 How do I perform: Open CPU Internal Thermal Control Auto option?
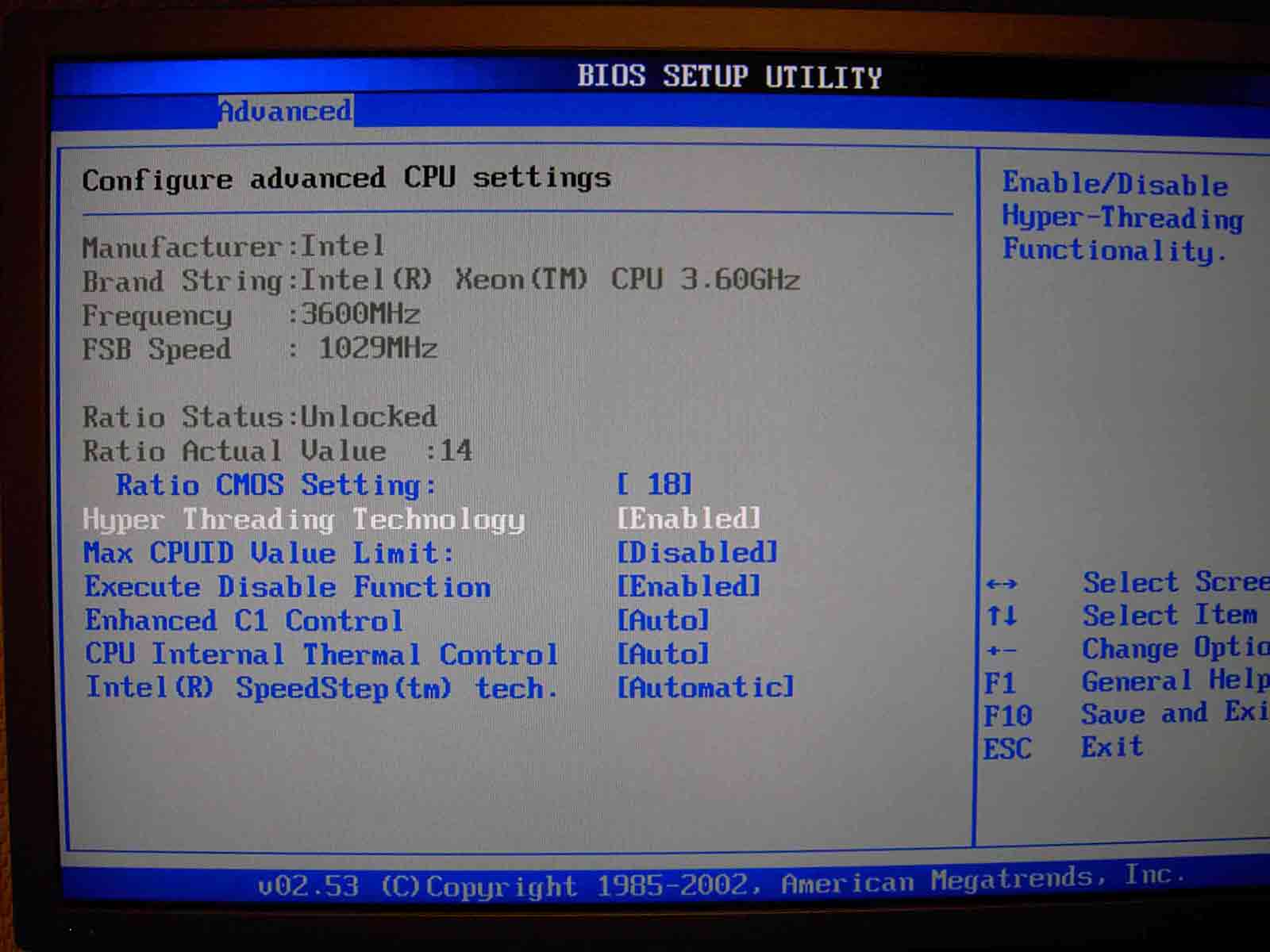663,654
